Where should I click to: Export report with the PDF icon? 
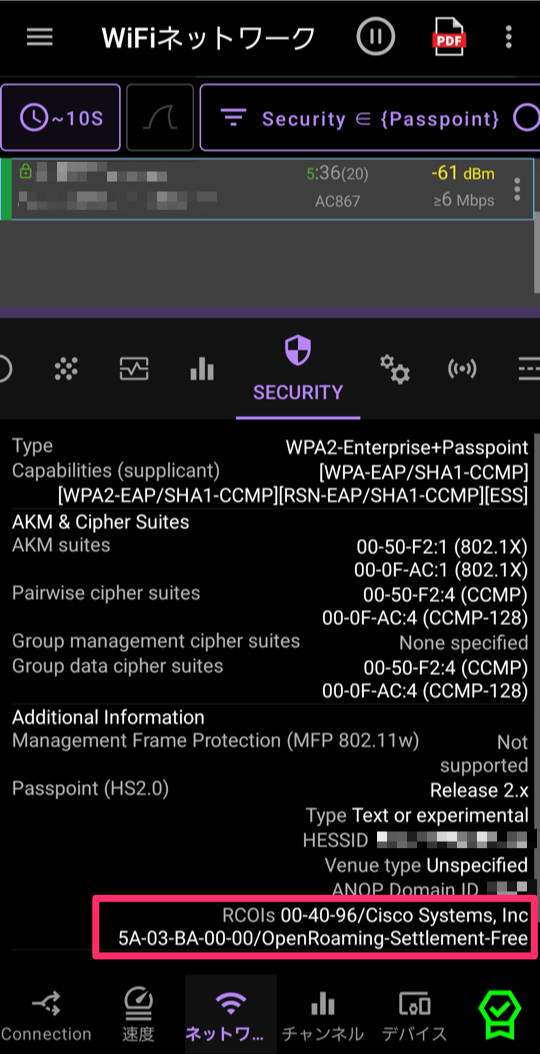(x=449, y=38)
